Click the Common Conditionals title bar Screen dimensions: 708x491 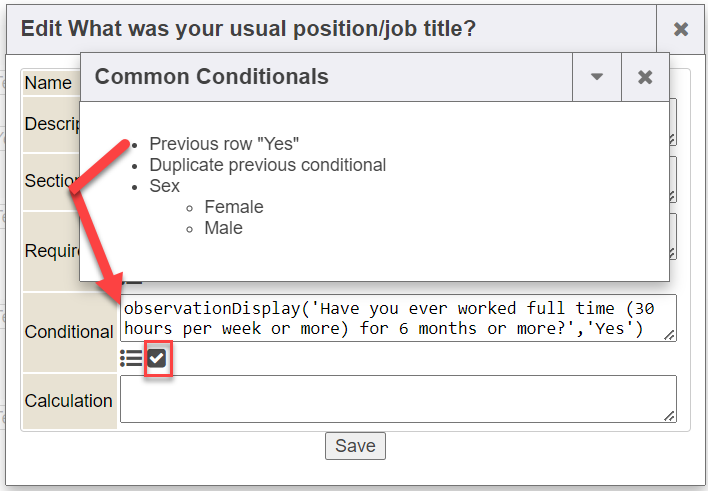(x=330, y=77)
